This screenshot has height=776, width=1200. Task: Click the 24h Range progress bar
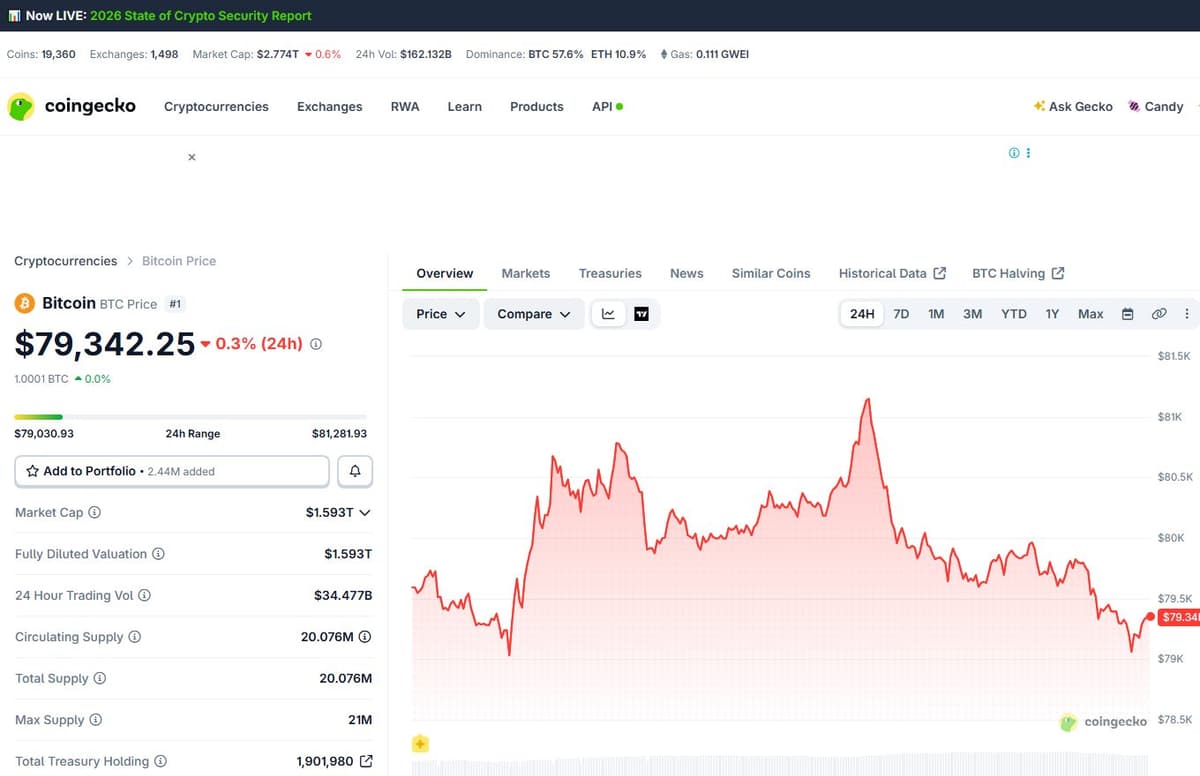190,416
